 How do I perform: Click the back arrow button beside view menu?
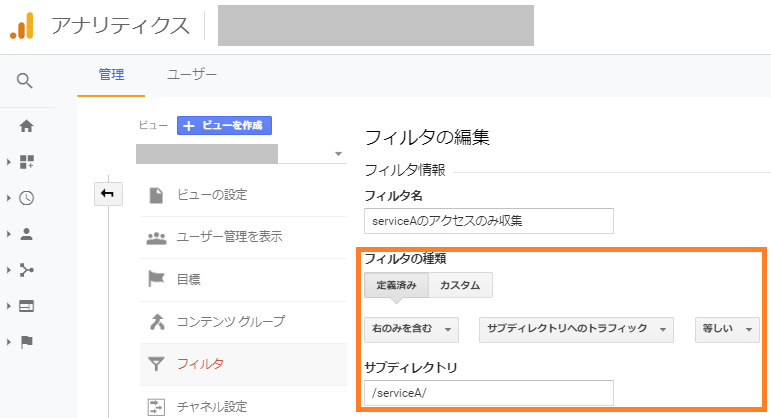107,194
